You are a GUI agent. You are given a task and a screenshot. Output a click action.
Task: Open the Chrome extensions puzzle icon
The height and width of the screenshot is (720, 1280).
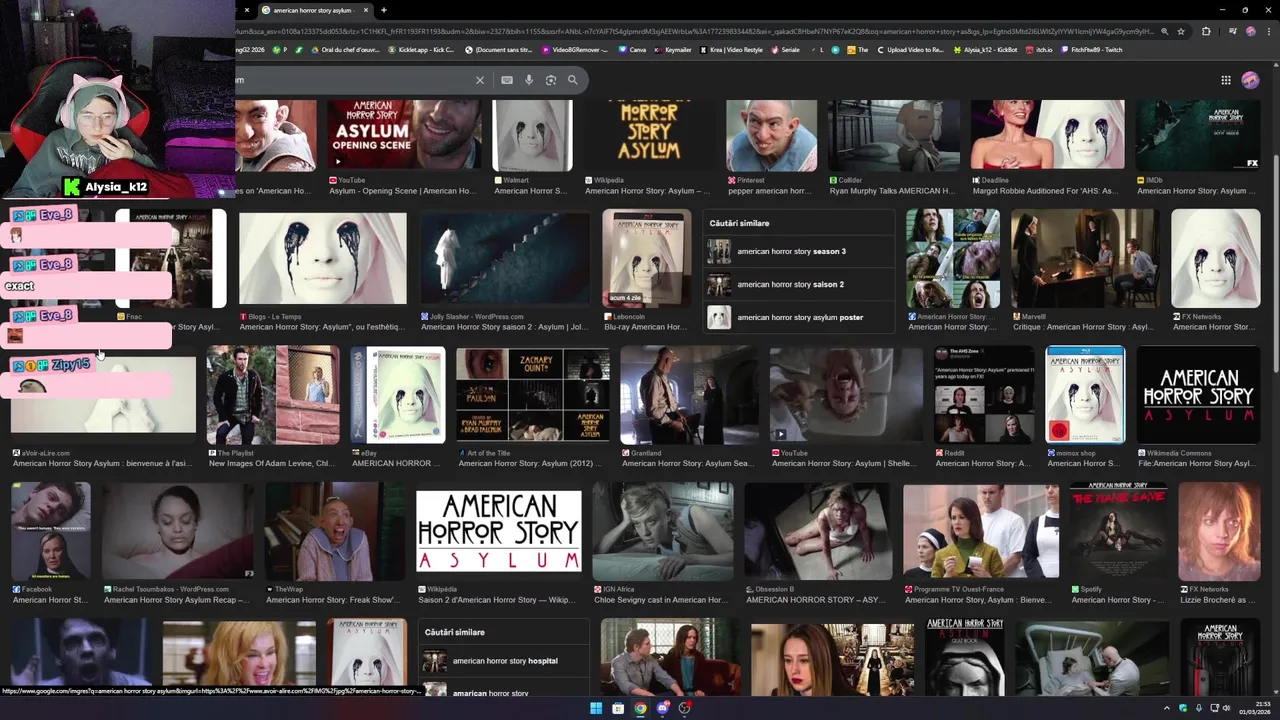click(x=1206, y=31)
